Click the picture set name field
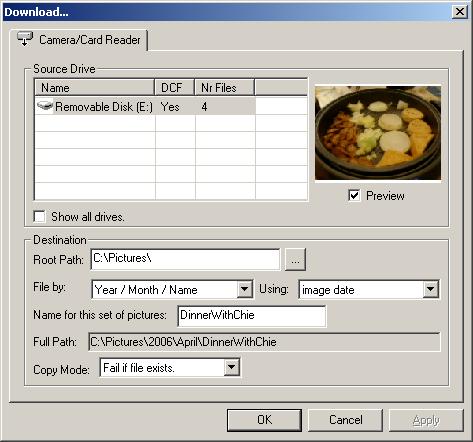The height and width of the screenshot is (442, 473). click(252, 316)
